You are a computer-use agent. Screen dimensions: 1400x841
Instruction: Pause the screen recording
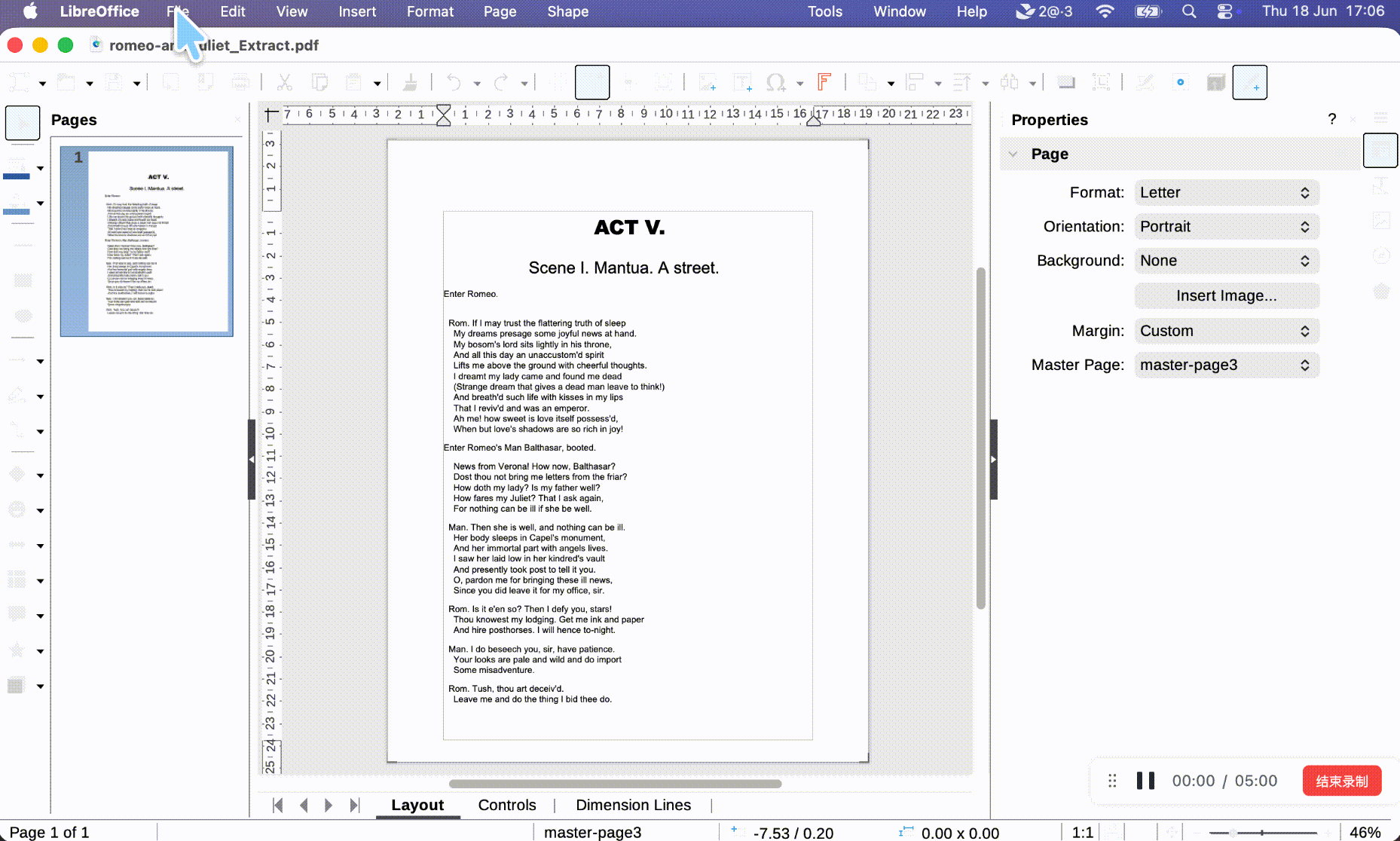click(1145, 781)
